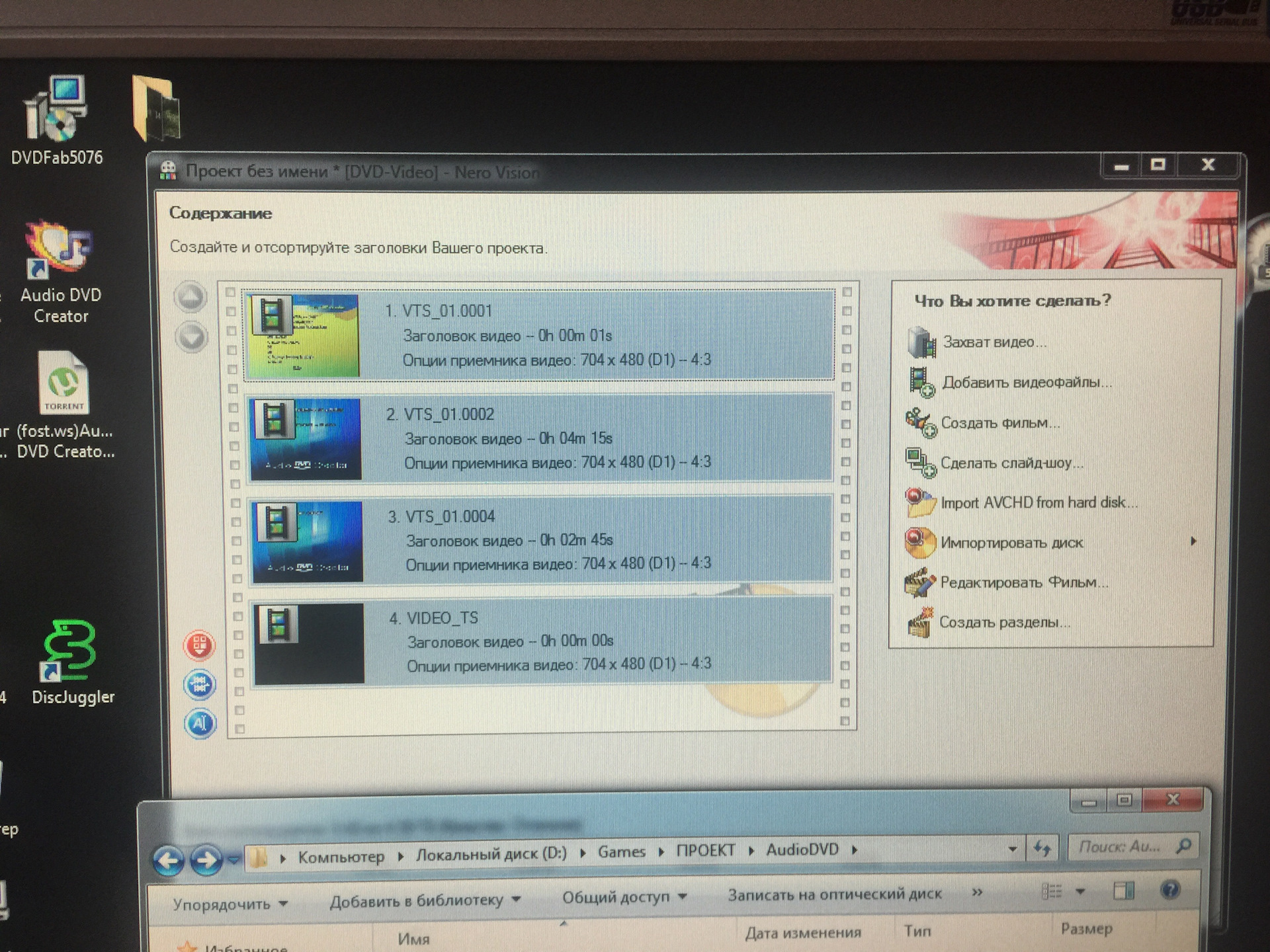
Task: Click the Импортировать диск disc icon
Action: [x=920, y=543]
